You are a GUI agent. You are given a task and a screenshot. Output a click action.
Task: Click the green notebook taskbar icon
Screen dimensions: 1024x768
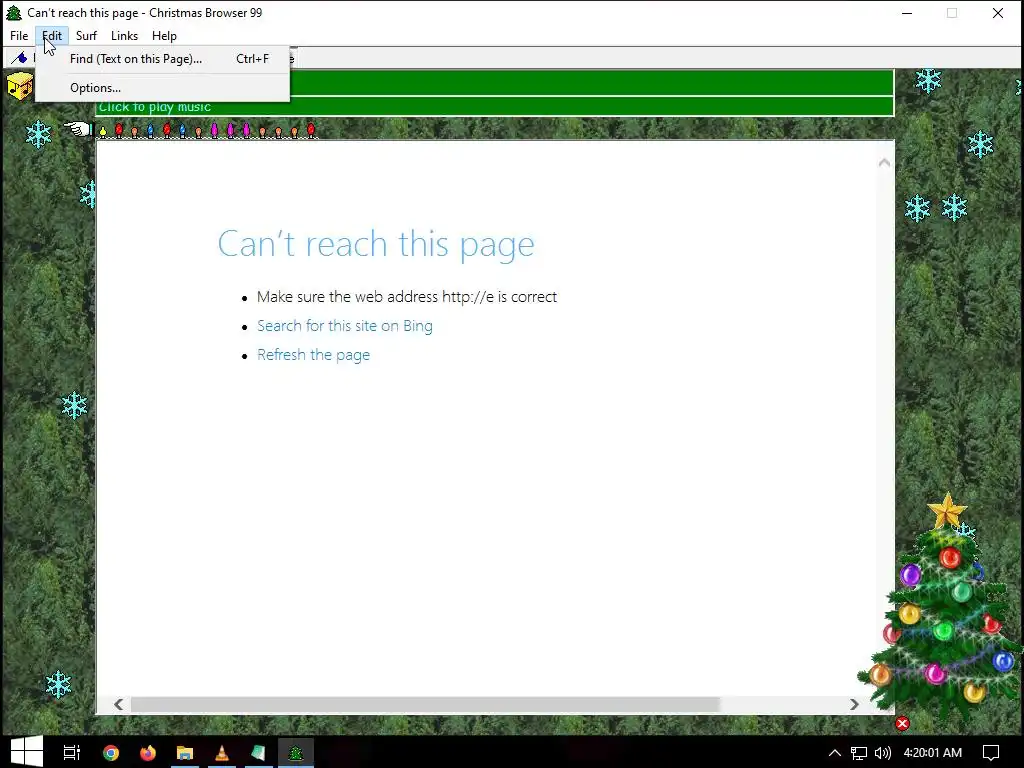click(x=259, y=752)
